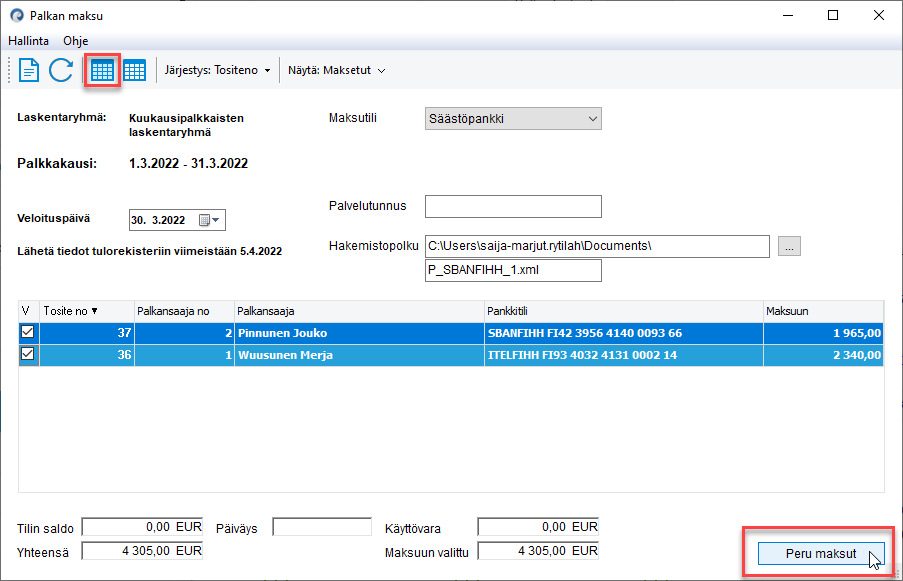Click the Palkansaaja no cell of Wuusunen Merja

click(184, 355)
